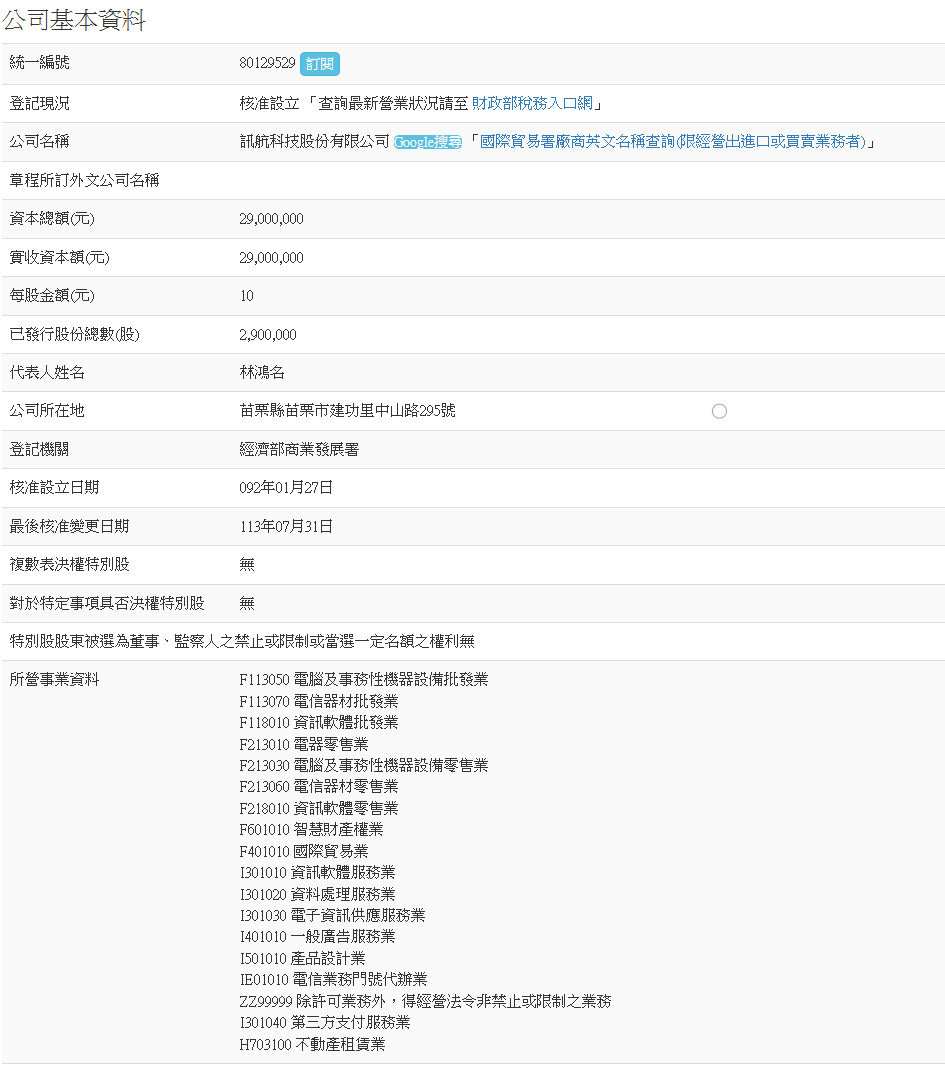Click business item F401010 國際貿易業
This screenshot has width=945, height=1065.
point(304,851)
